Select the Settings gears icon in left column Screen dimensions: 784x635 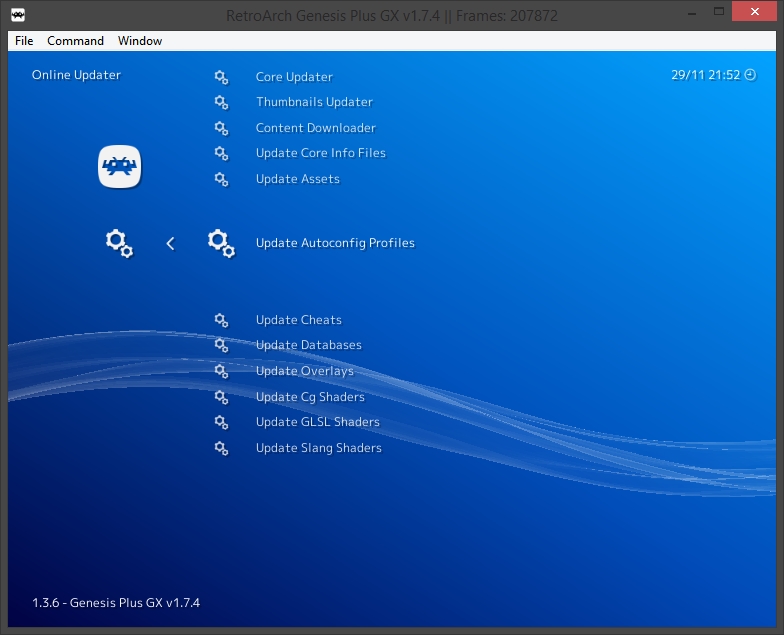click(120, 244)
